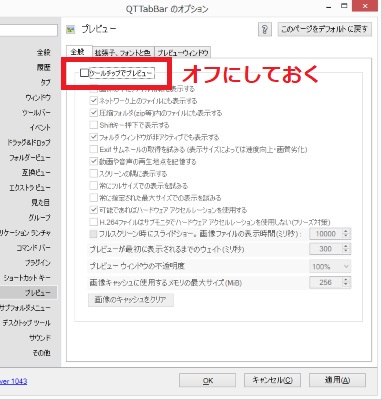Toggle フルスクリーン時にスライドショー checkbox
This screenshot has width=382, height=400.
click(x=93, y=234)
